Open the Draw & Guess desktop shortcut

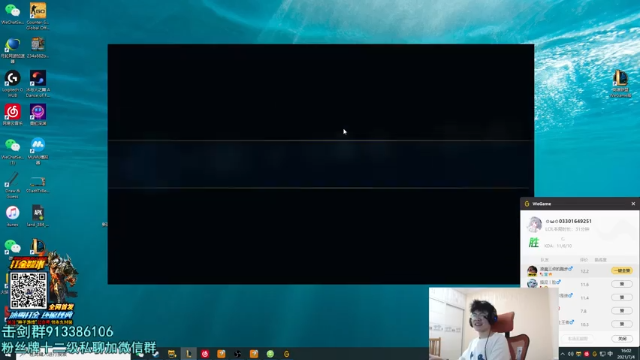[12, 184]
